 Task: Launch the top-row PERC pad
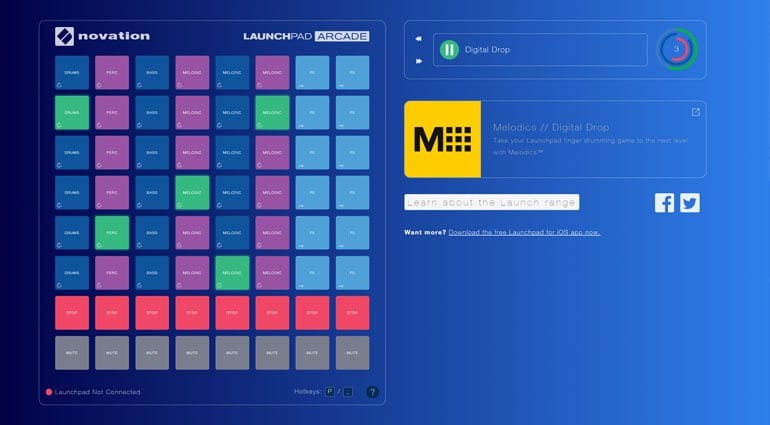click(112, 72)
